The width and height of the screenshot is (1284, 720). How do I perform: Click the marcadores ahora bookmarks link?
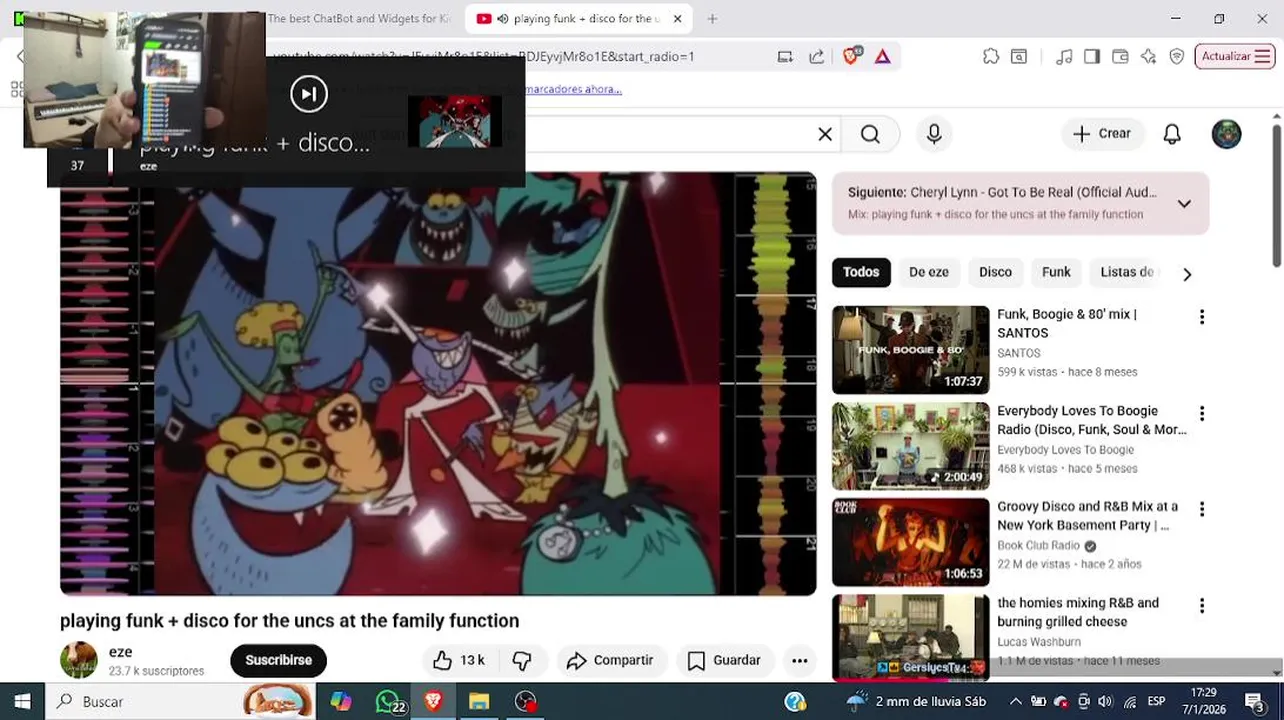pyautogui.click(x=573, y=89)
